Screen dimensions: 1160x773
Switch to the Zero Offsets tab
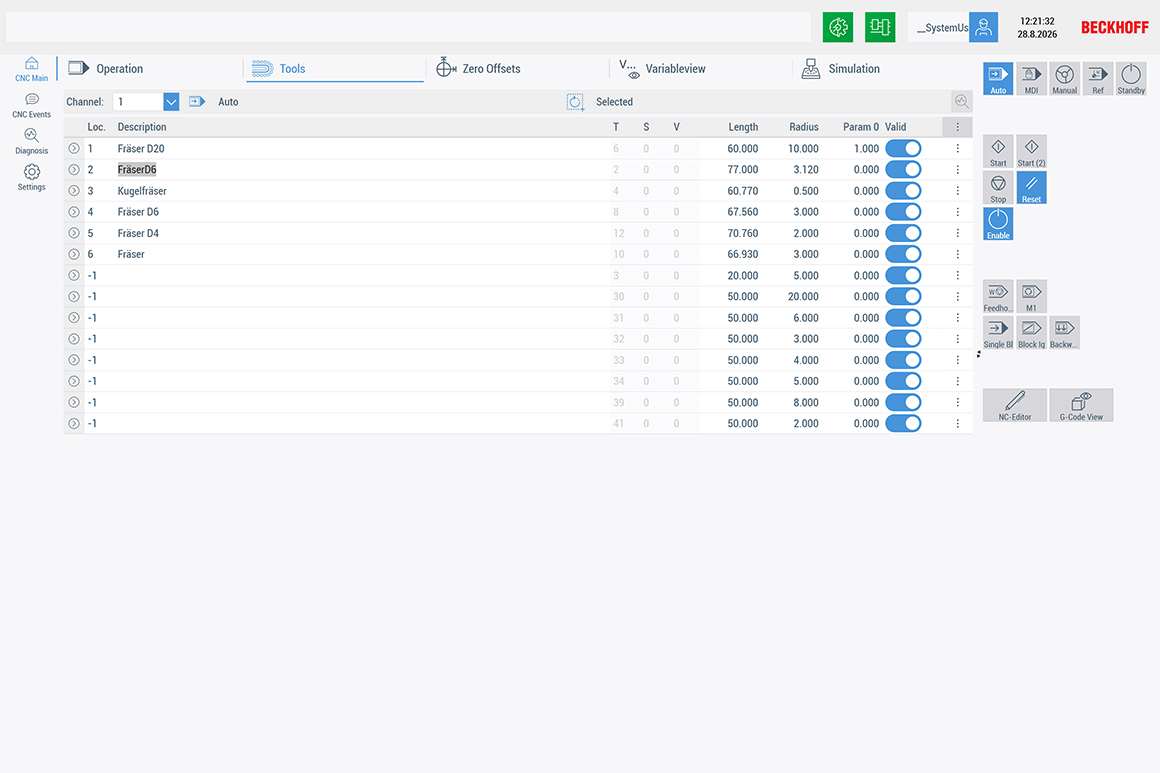(518, 69)
